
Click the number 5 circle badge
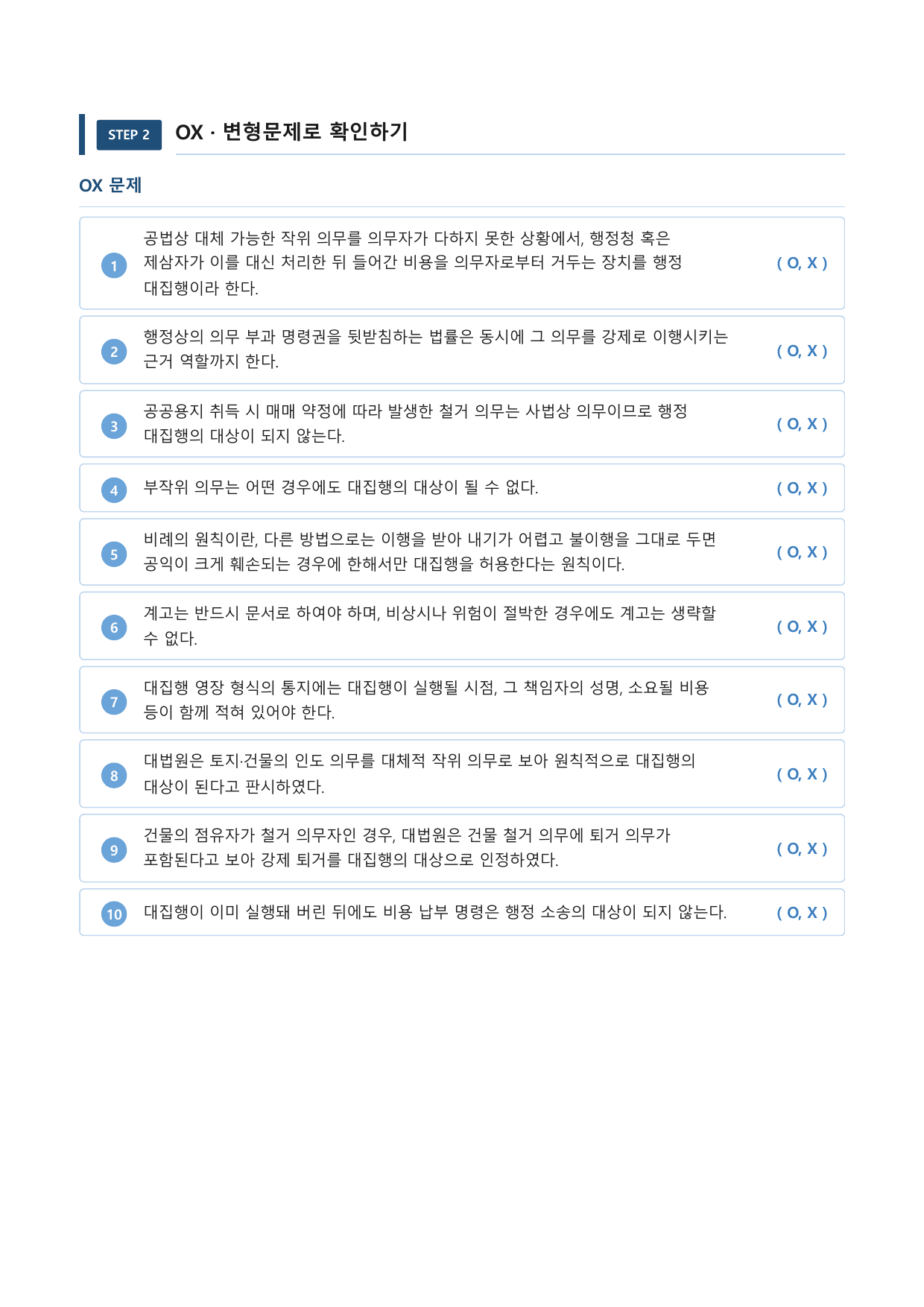pos(114,554)
